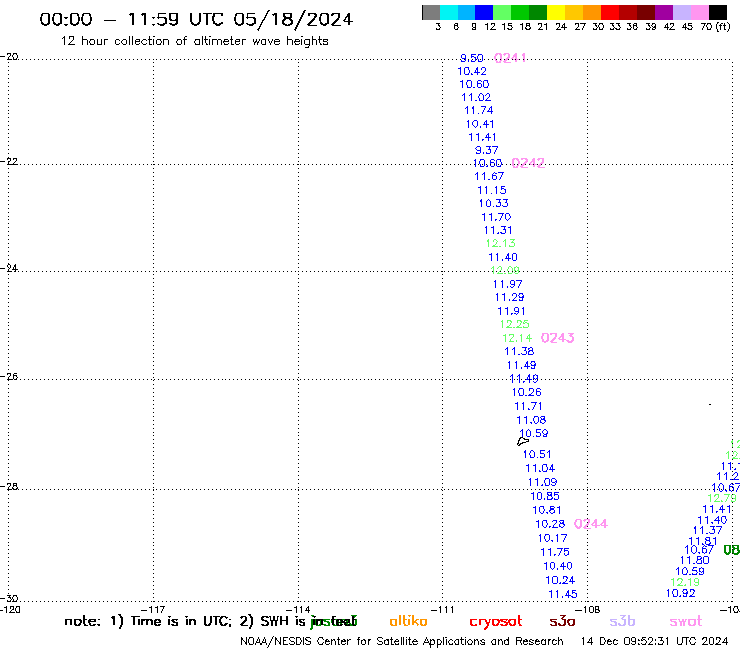Click the green wave height value 12.25
Viewport: 740px width, 650px height.
point(515,324)
